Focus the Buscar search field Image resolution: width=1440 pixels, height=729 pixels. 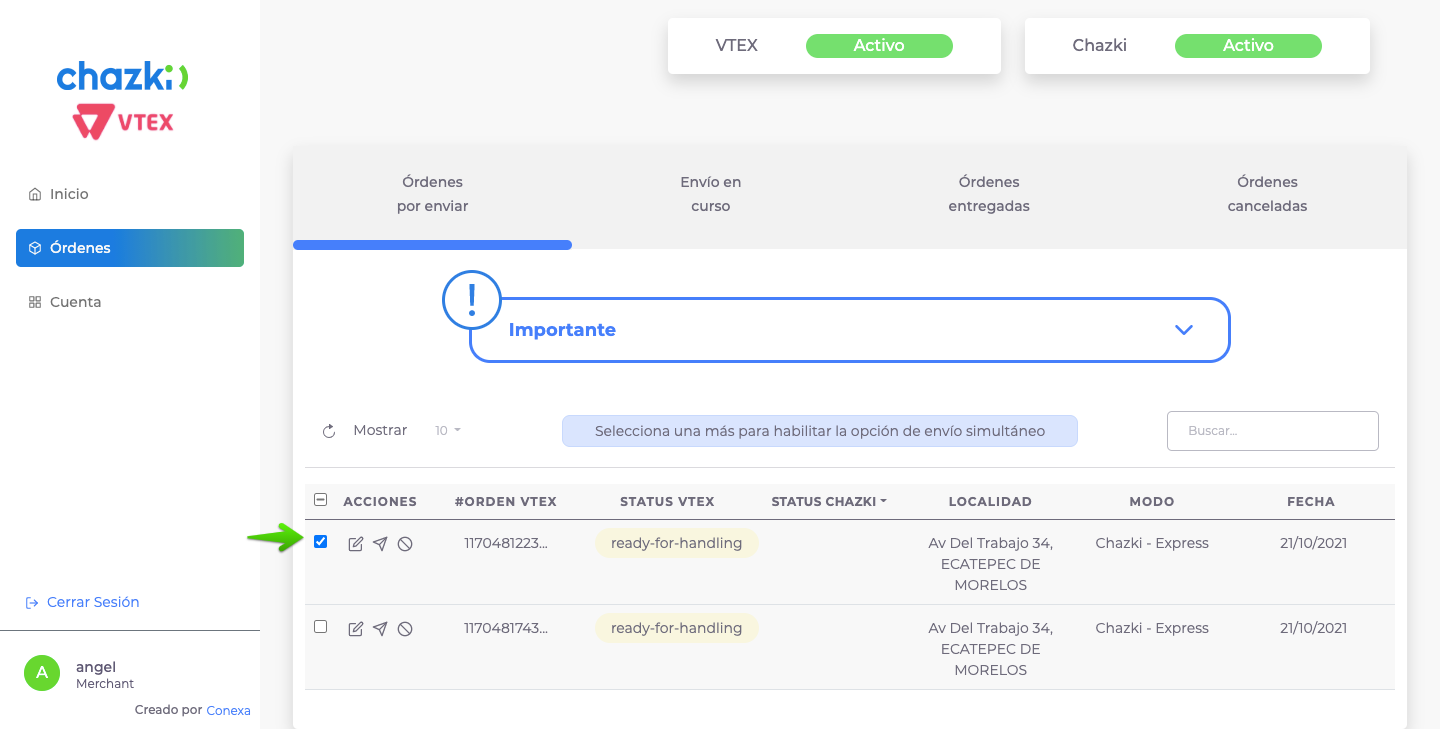1273,431
